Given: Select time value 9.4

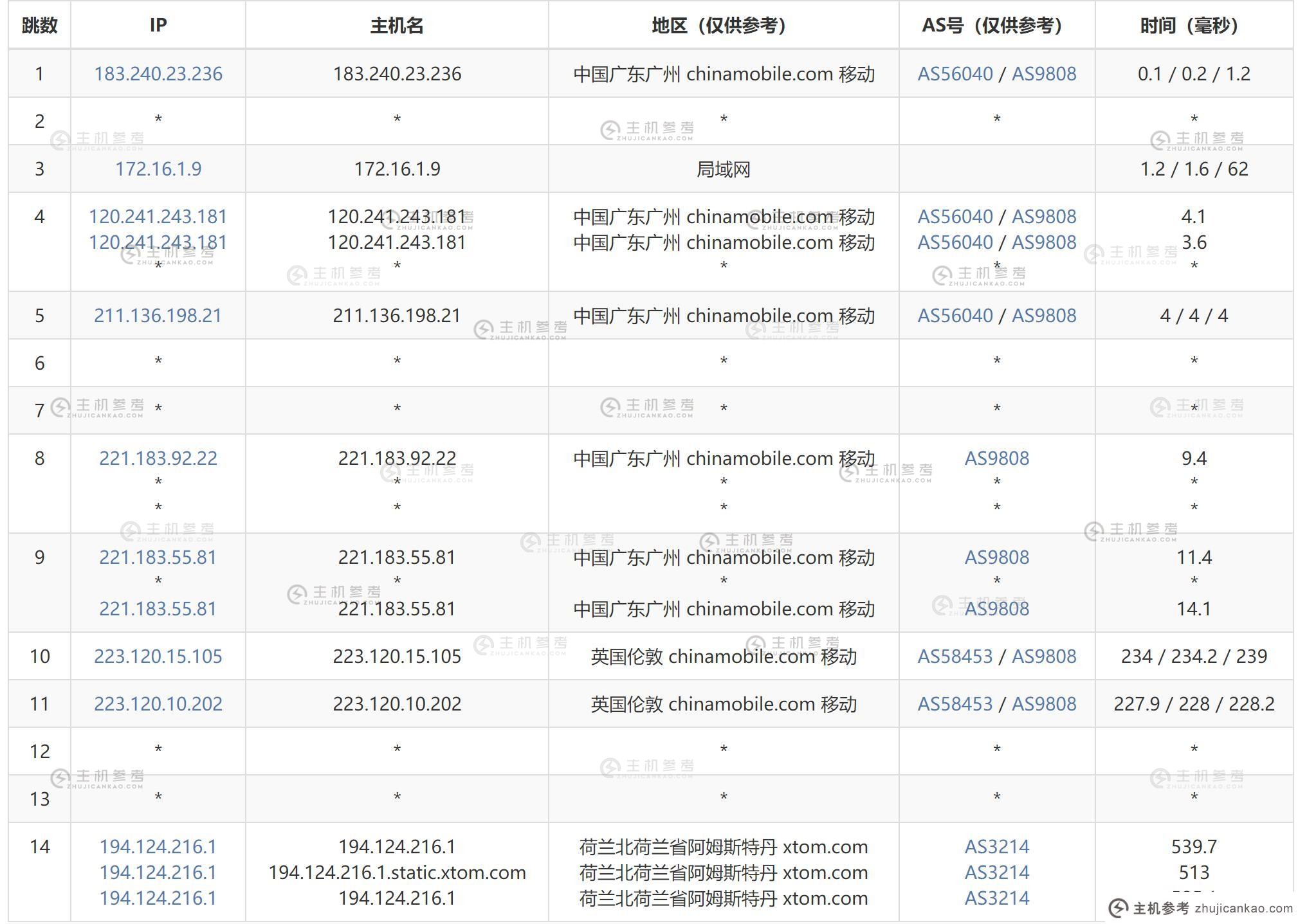Looking at the screenshot, I should (x=1194, y=458).
